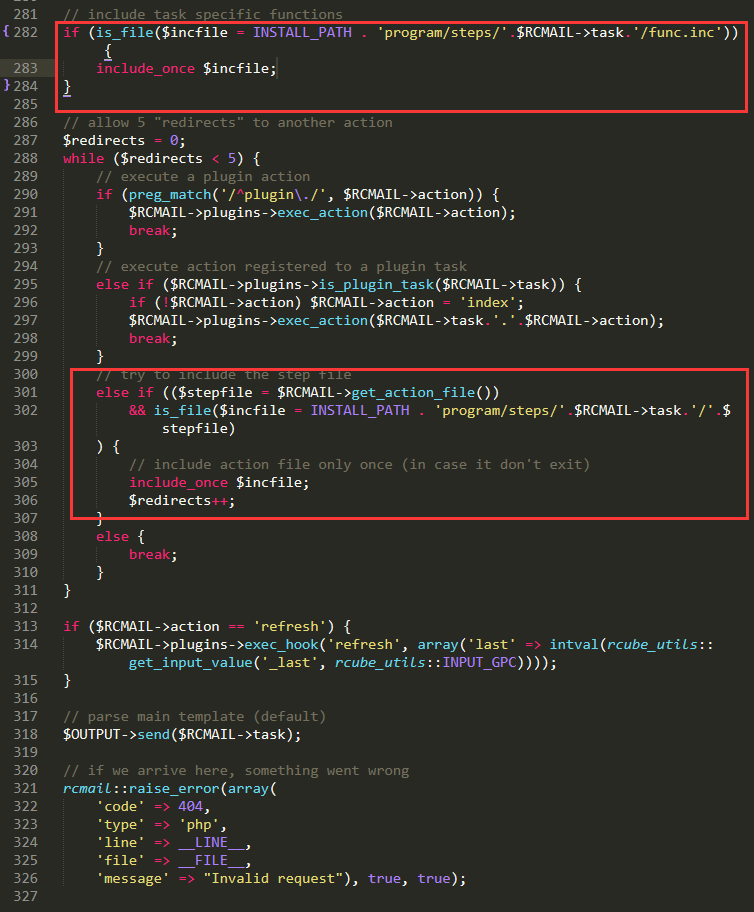Click the fold bracket marker beside line 282
The width and height of the screenshot is (754, 912).
[x=6, y=31]
